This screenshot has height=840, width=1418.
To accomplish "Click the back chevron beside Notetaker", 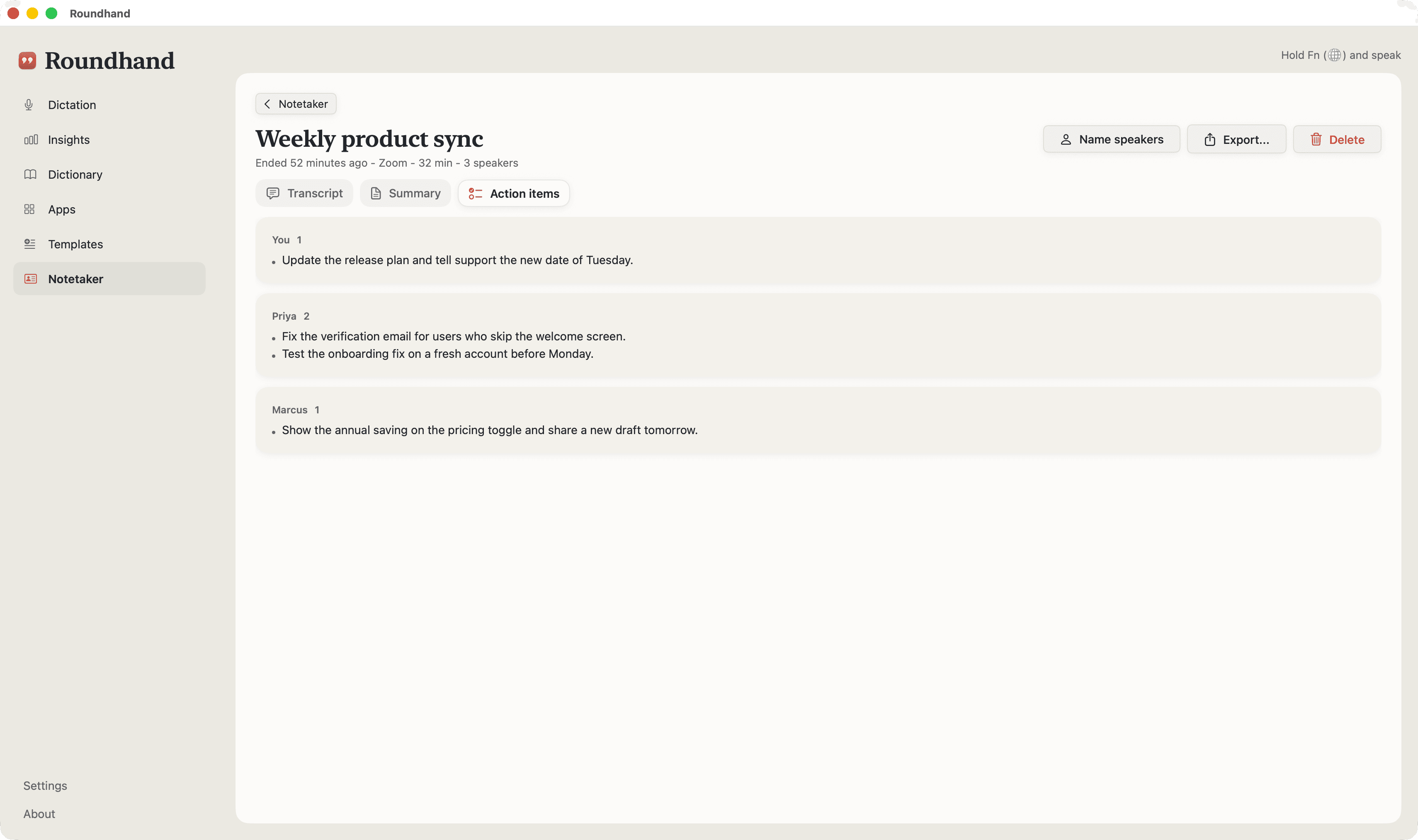I will click(x=267, y=104).
